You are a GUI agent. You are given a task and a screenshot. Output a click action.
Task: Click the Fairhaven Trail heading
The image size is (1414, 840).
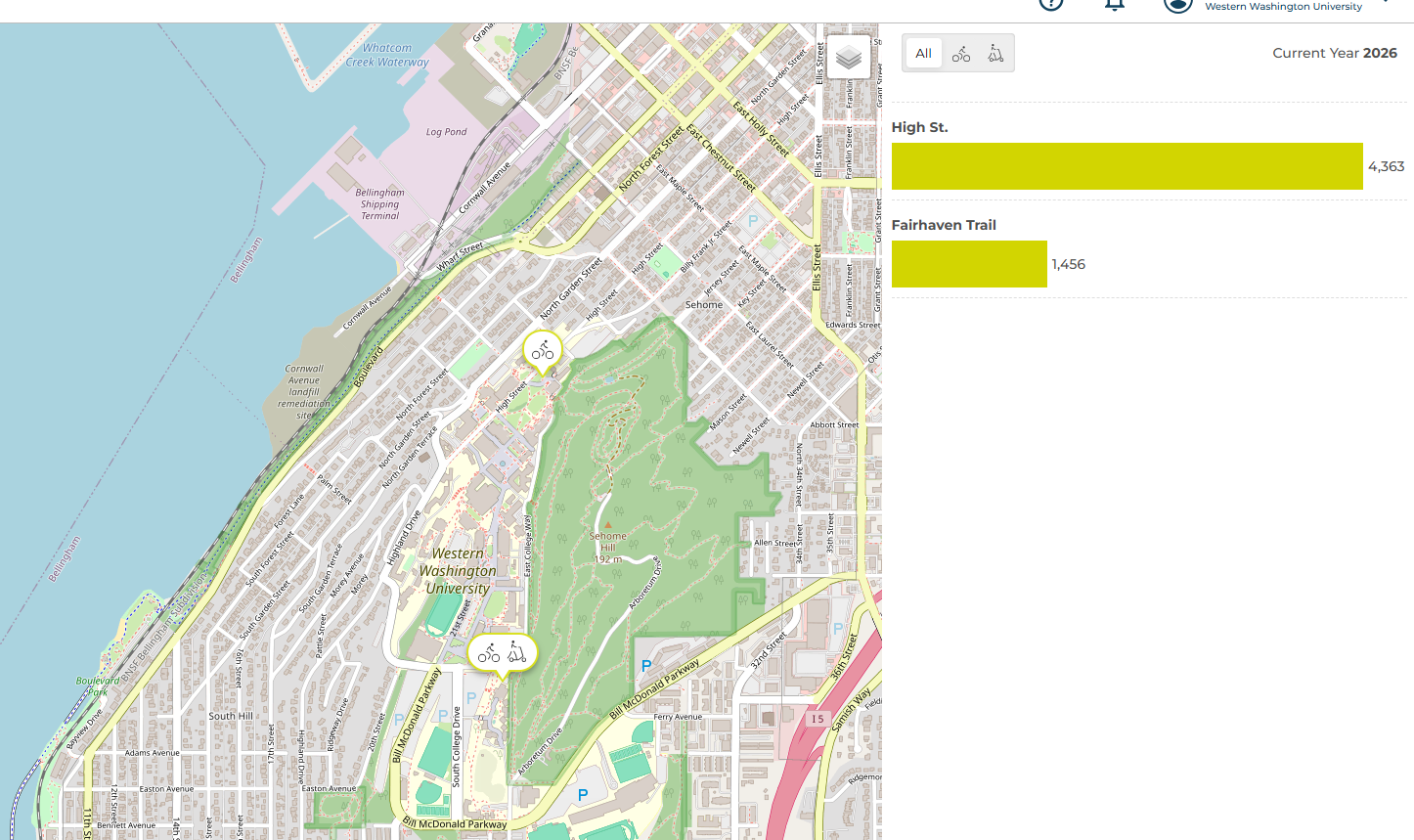coord(944,225)
